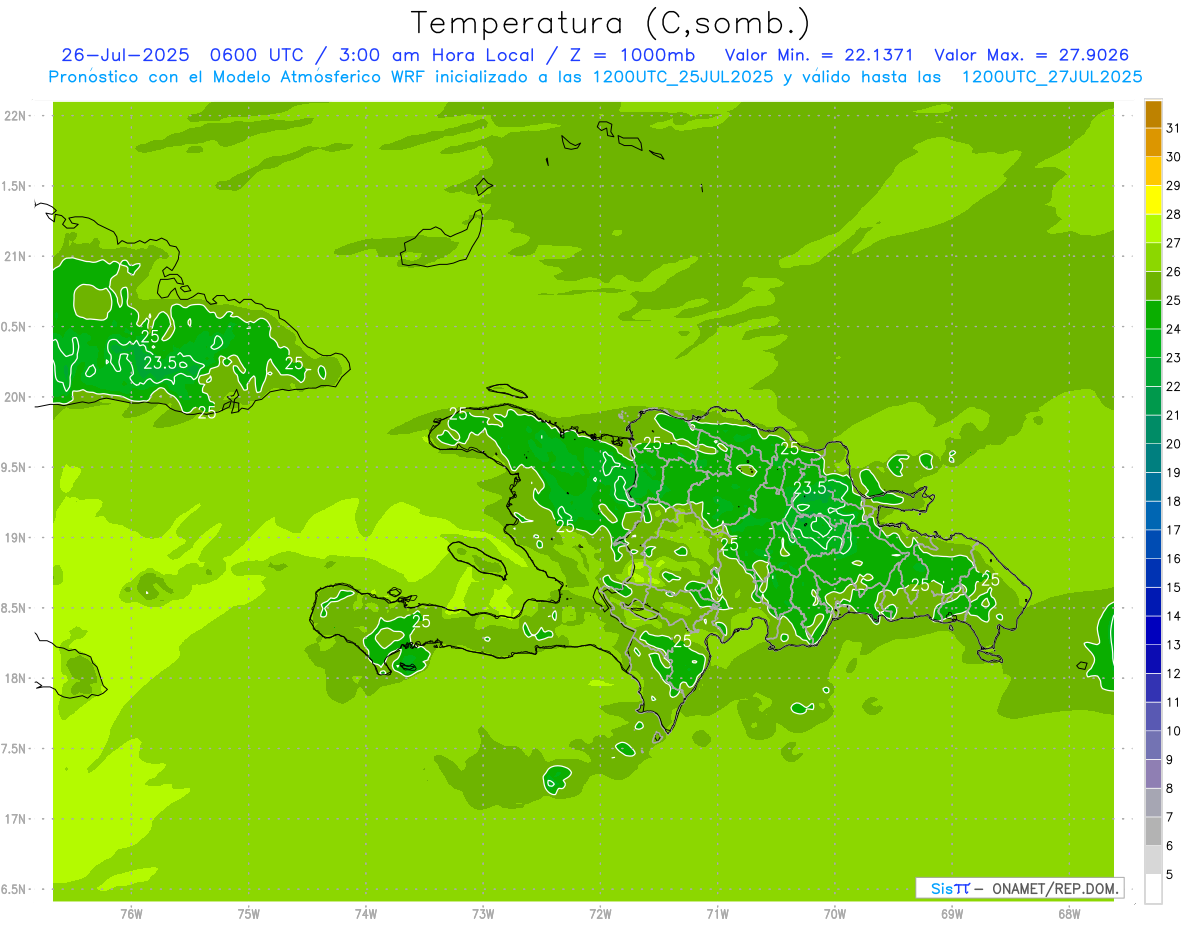Click the teal color bar segment between 19 and 20
The image size is (1200, 927).
(x=1153, y=458)
